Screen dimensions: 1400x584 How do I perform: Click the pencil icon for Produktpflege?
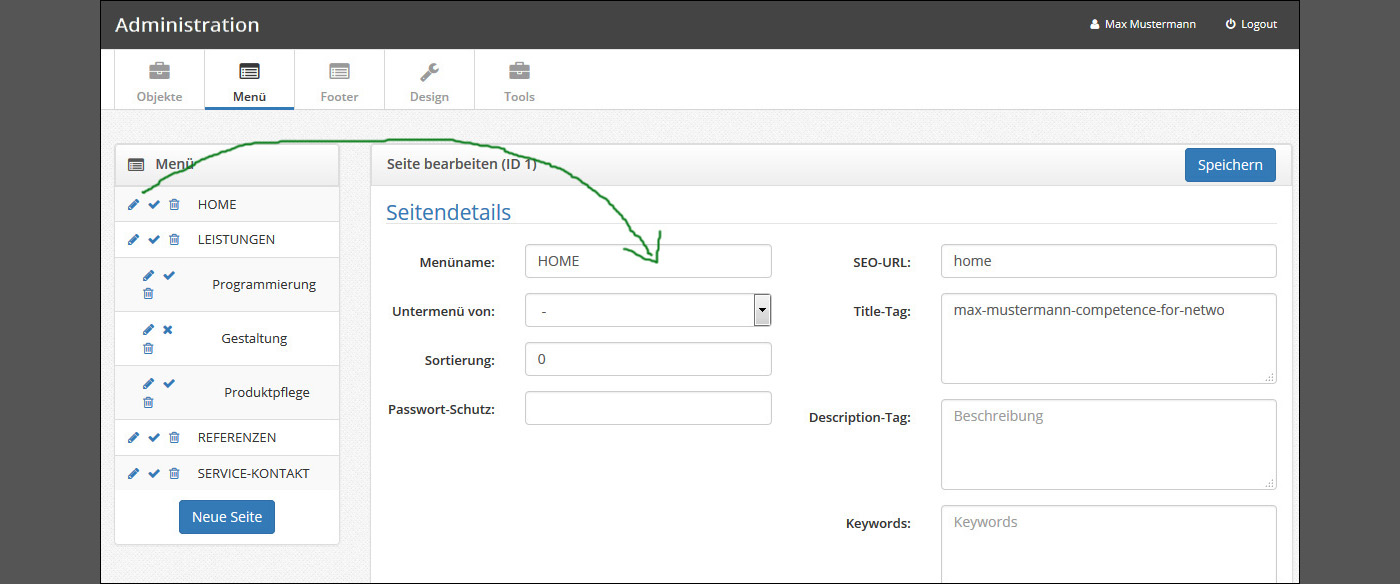click(x=148, y=383)
